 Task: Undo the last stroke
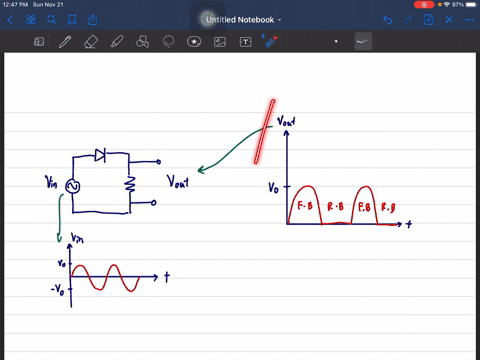387,20
